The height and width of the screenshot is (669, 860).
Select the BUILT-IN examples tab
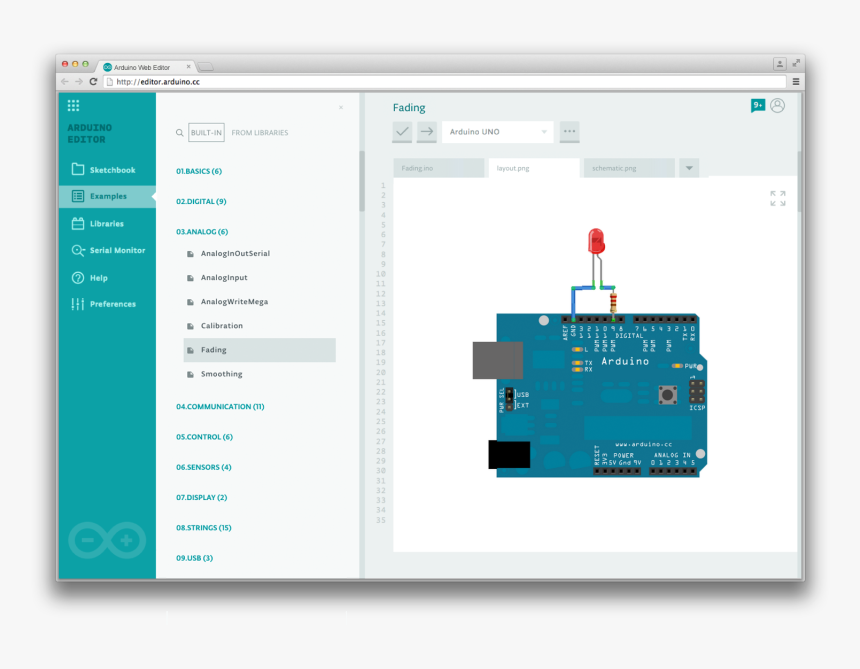pyautogui.click(x=206, y=133)
